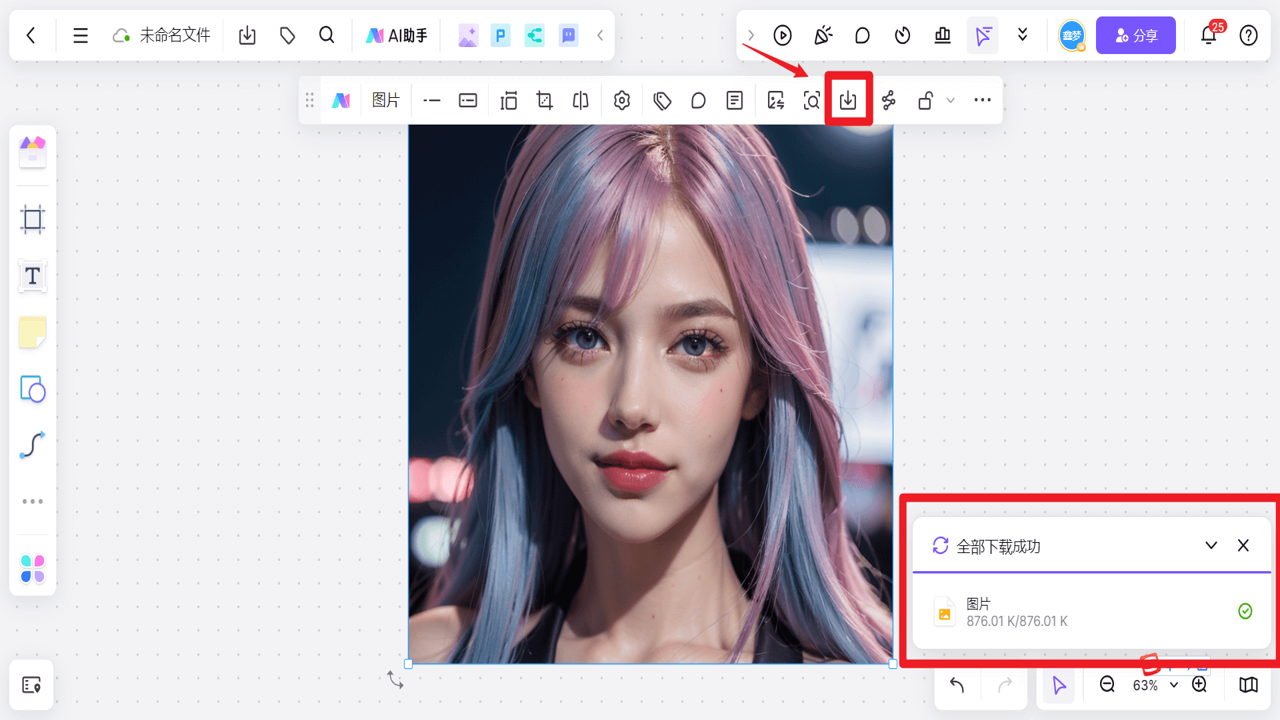Open notifications bell with 25 badge
The height and width of the screenshot is (720, 1280).
pyautogui.click(x=1209, y=35)
